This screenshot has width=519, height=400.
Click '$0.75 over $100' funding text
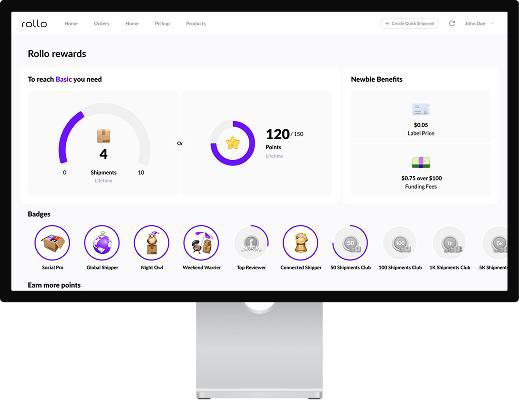(421, 178)
